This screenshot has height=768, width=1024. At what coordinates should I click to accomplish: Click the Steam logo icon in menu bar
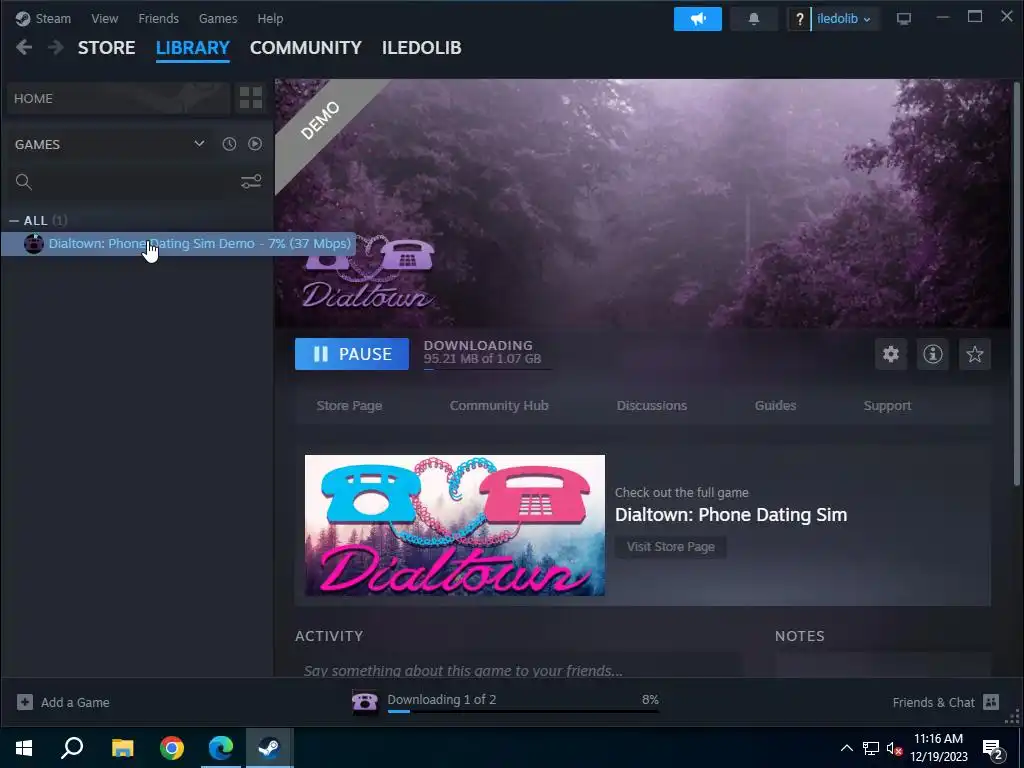(23, 18)
